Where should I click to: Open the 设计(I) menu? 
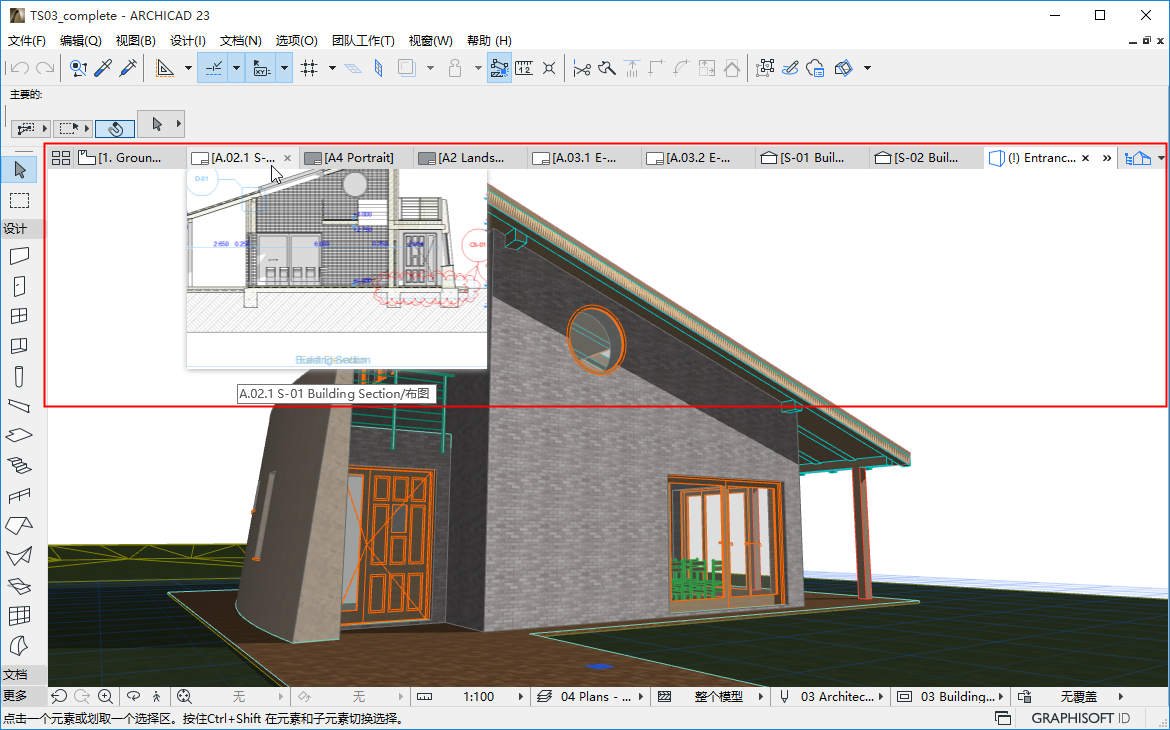point(187,41)
